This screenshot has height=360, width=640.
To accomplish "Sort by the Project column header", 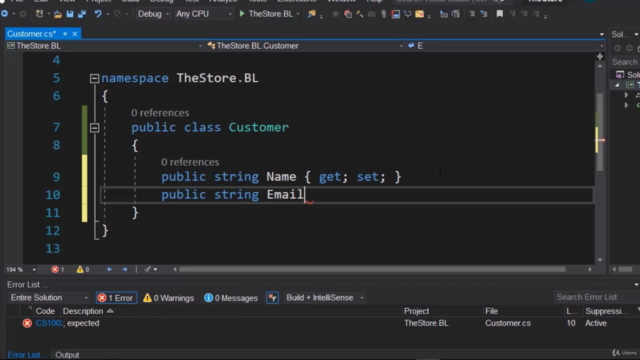I will click(x=416, y=311).
